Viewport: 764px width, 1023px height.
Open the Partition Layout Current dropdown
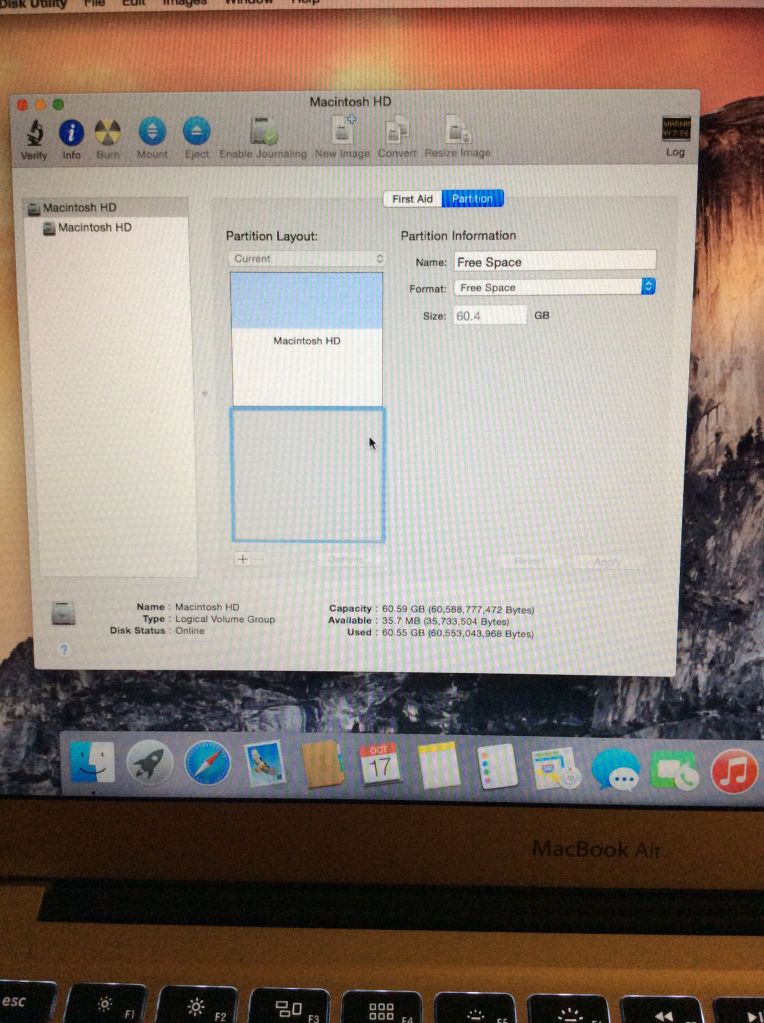tap(307, 259)
